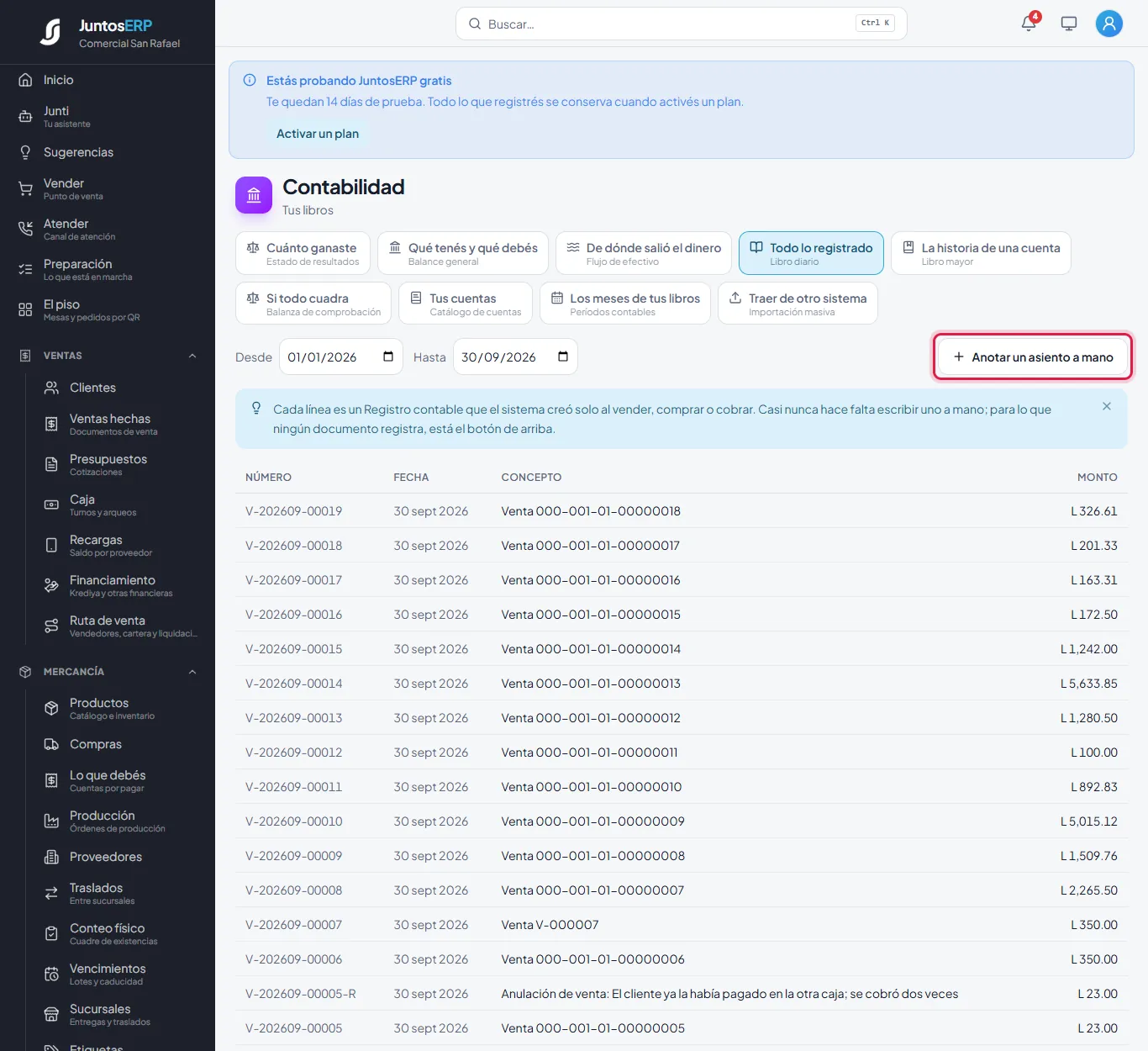Open Tus cuentas catalog tab
Screen dimensions: 1148x1051
[466, 304]
